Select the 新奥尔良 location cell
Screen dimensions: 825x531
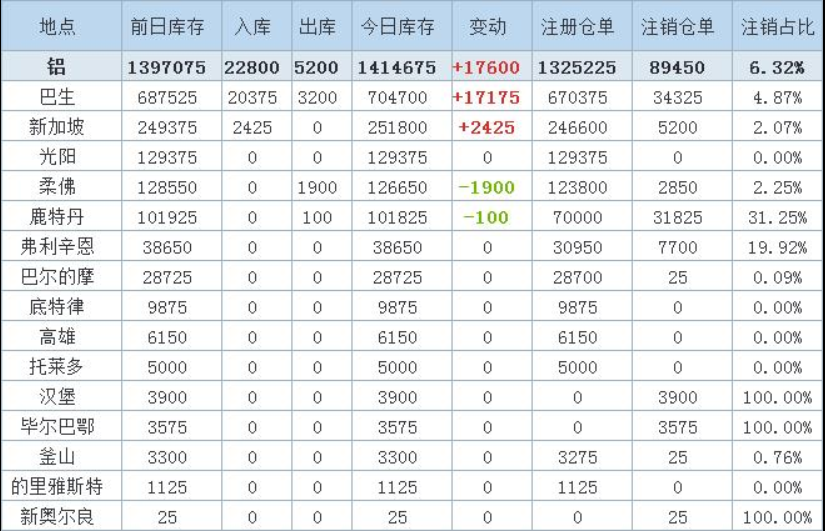(x=58, y=517)
